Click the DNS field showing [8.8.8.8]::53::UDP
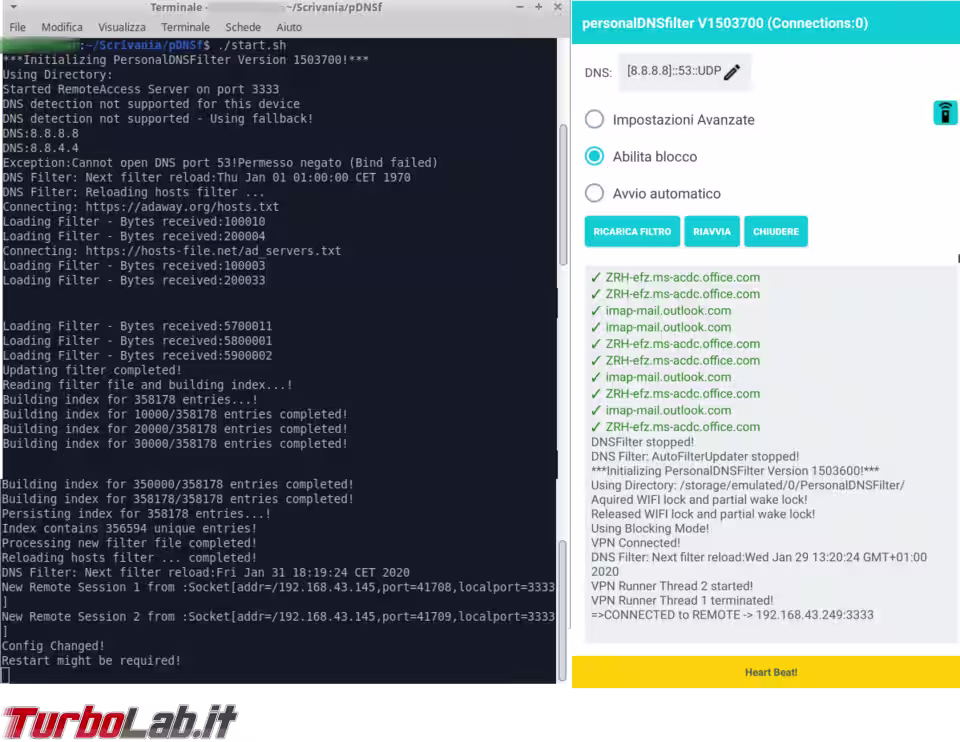 coord(684,72)
